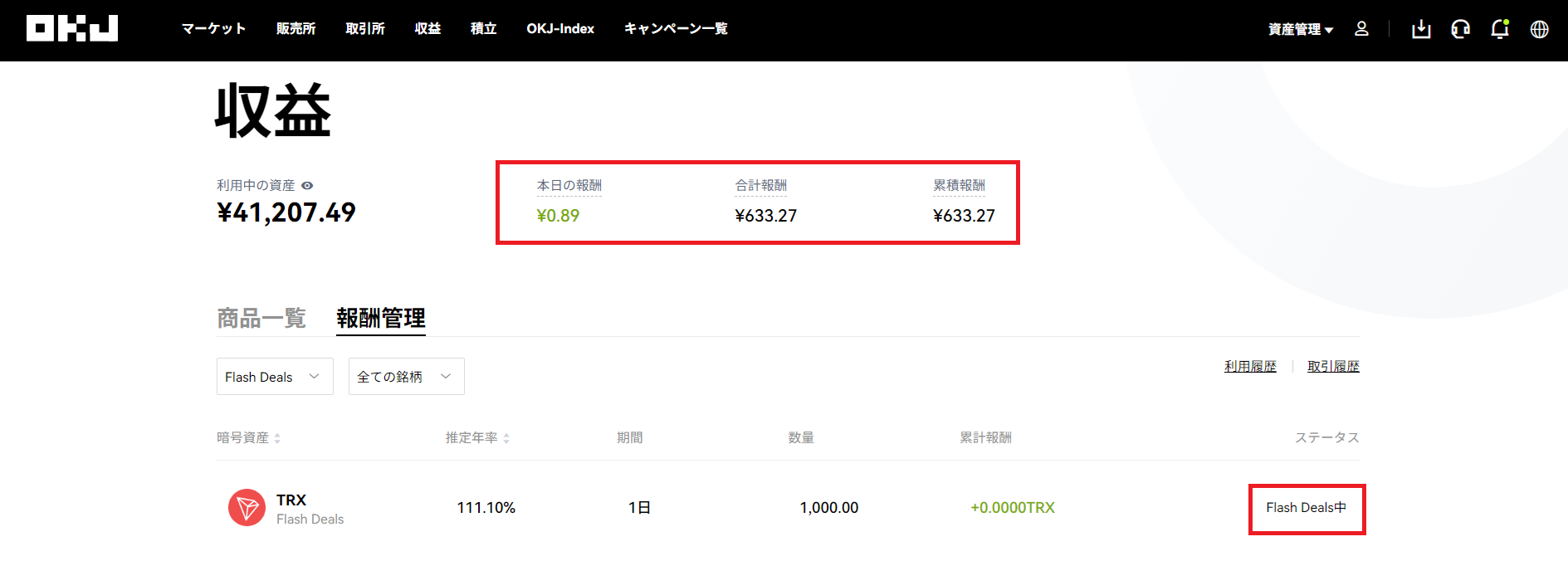The width and height of the screenshot is (1568, 561).
Task: Open the notifications bell icon
Action: [1500, 29]
